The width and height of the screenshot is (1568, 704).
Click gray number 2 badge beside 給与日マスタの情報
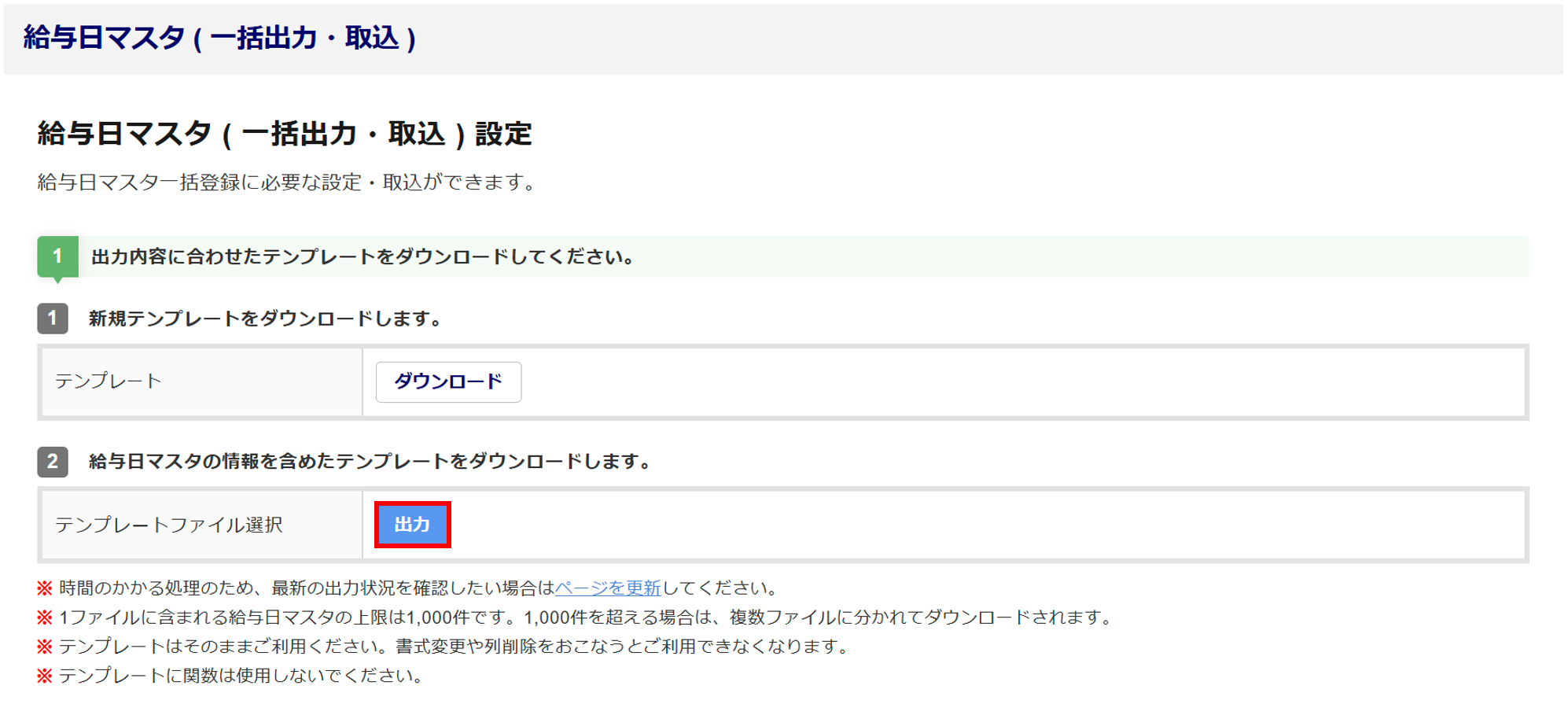53,461
